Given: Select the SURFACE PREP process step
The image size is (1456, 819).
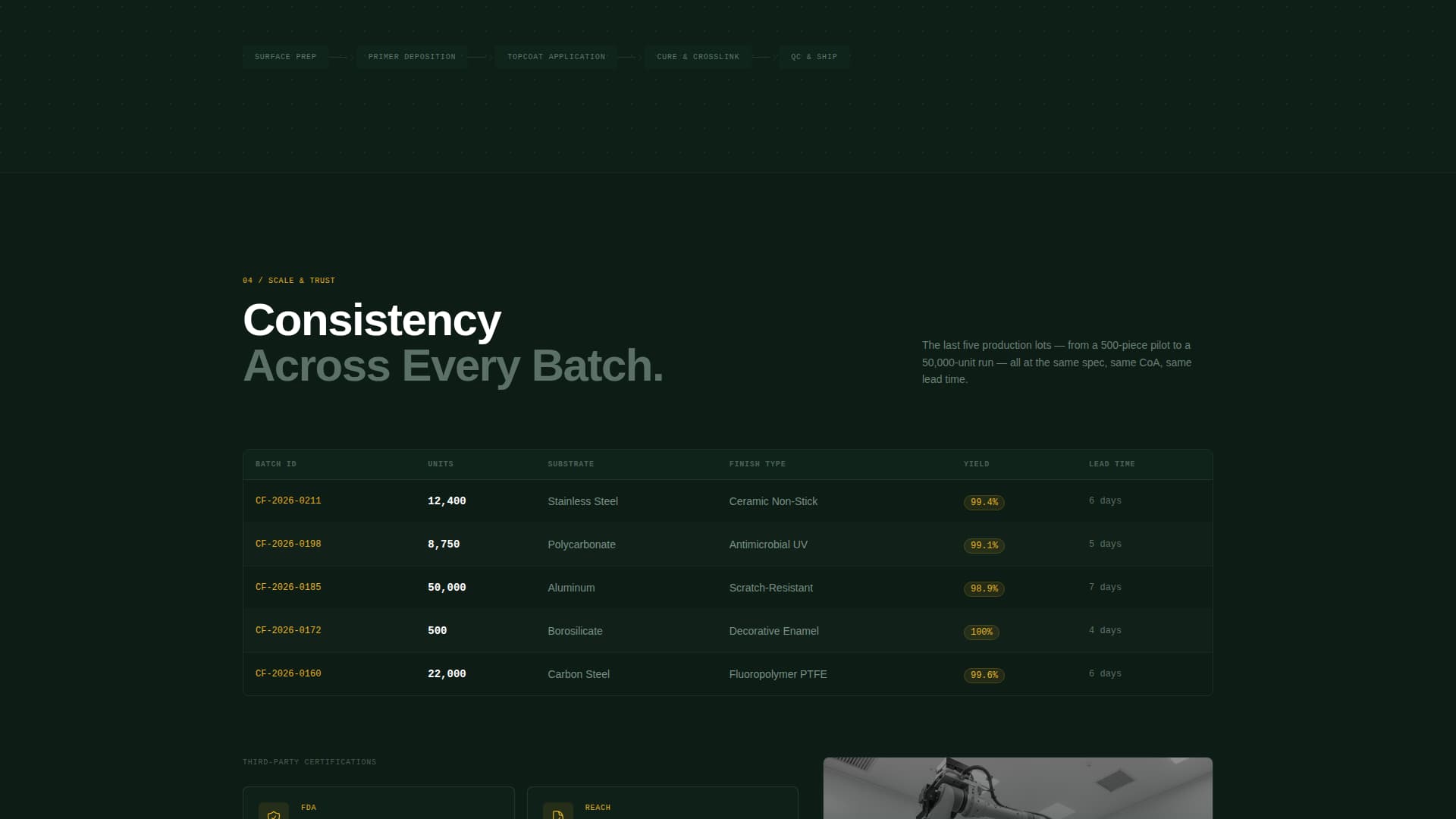Looking at the screenshot, I should (286, 56).
